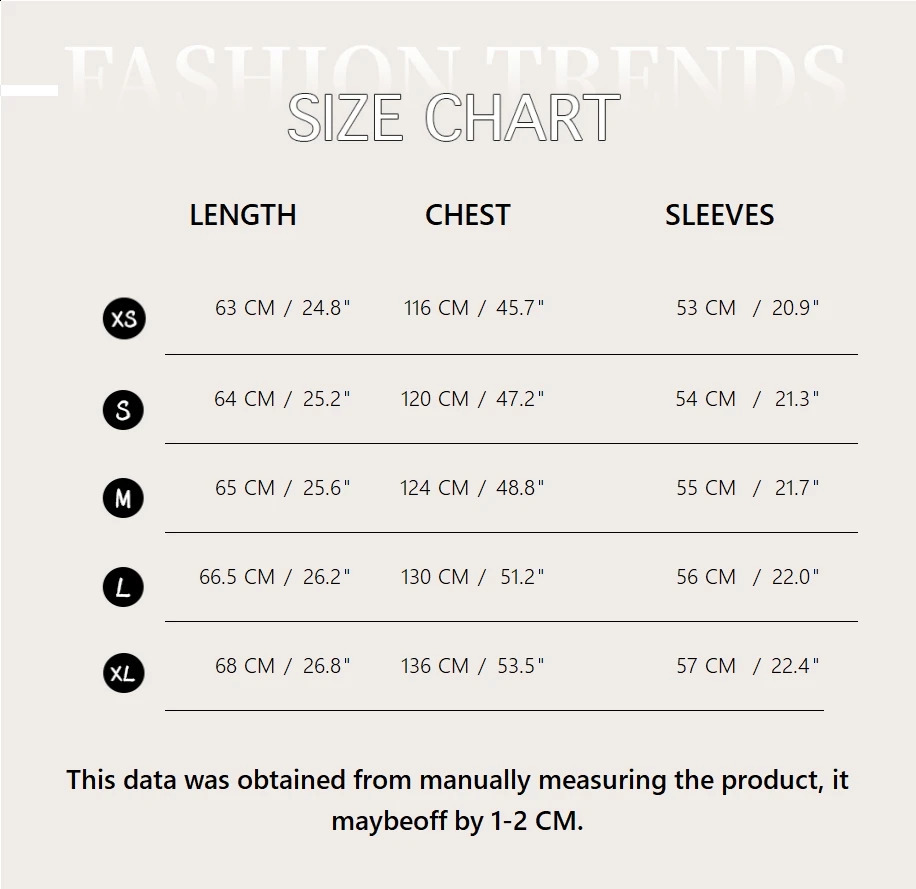Select S sleeves value 54 CM

(x=706, y=398)
